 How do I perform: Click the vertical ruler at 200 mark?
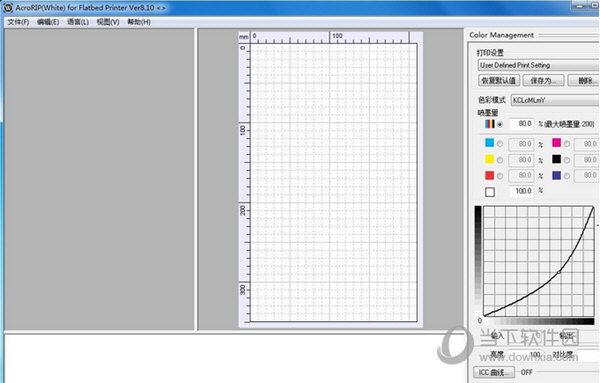(x=243, y=210)
